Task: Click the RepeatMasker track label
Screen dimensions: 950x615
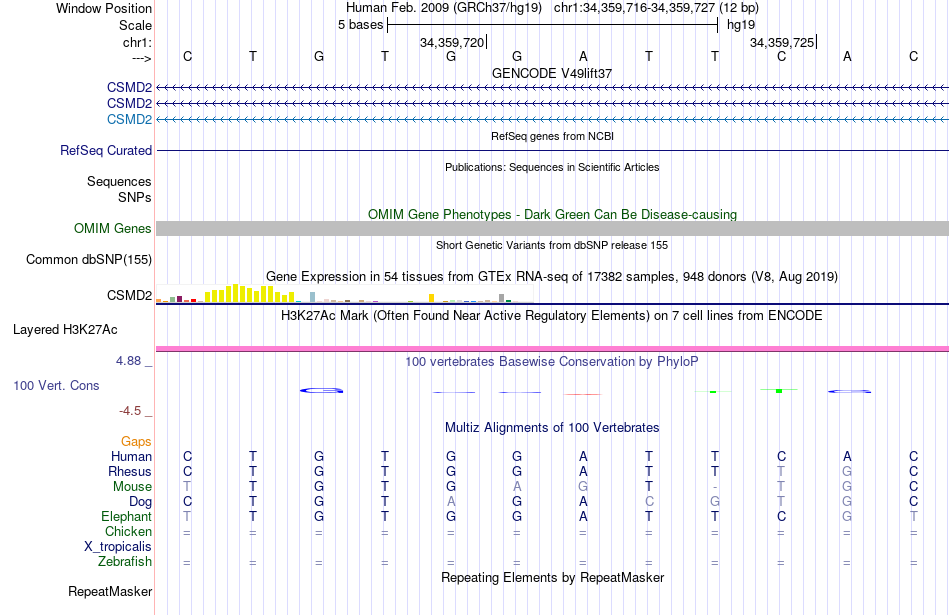Action: point(110,591)
